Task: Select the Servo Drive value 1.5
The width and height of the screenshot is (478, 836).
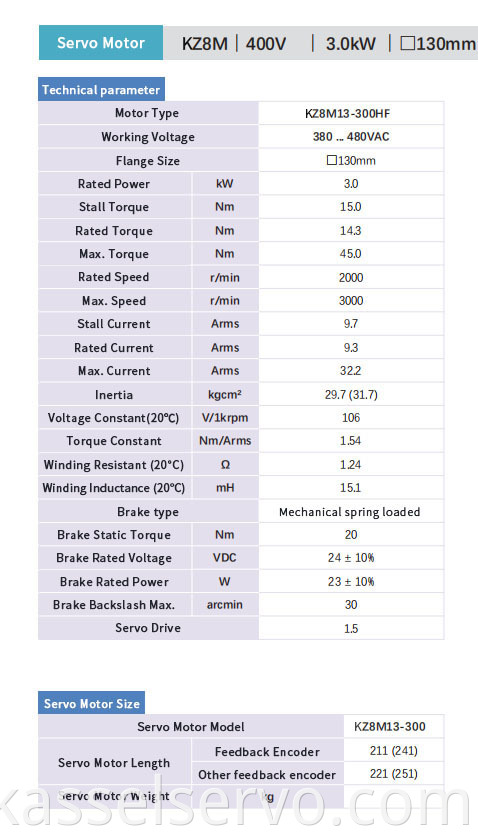Action: (x=351, y=628)
